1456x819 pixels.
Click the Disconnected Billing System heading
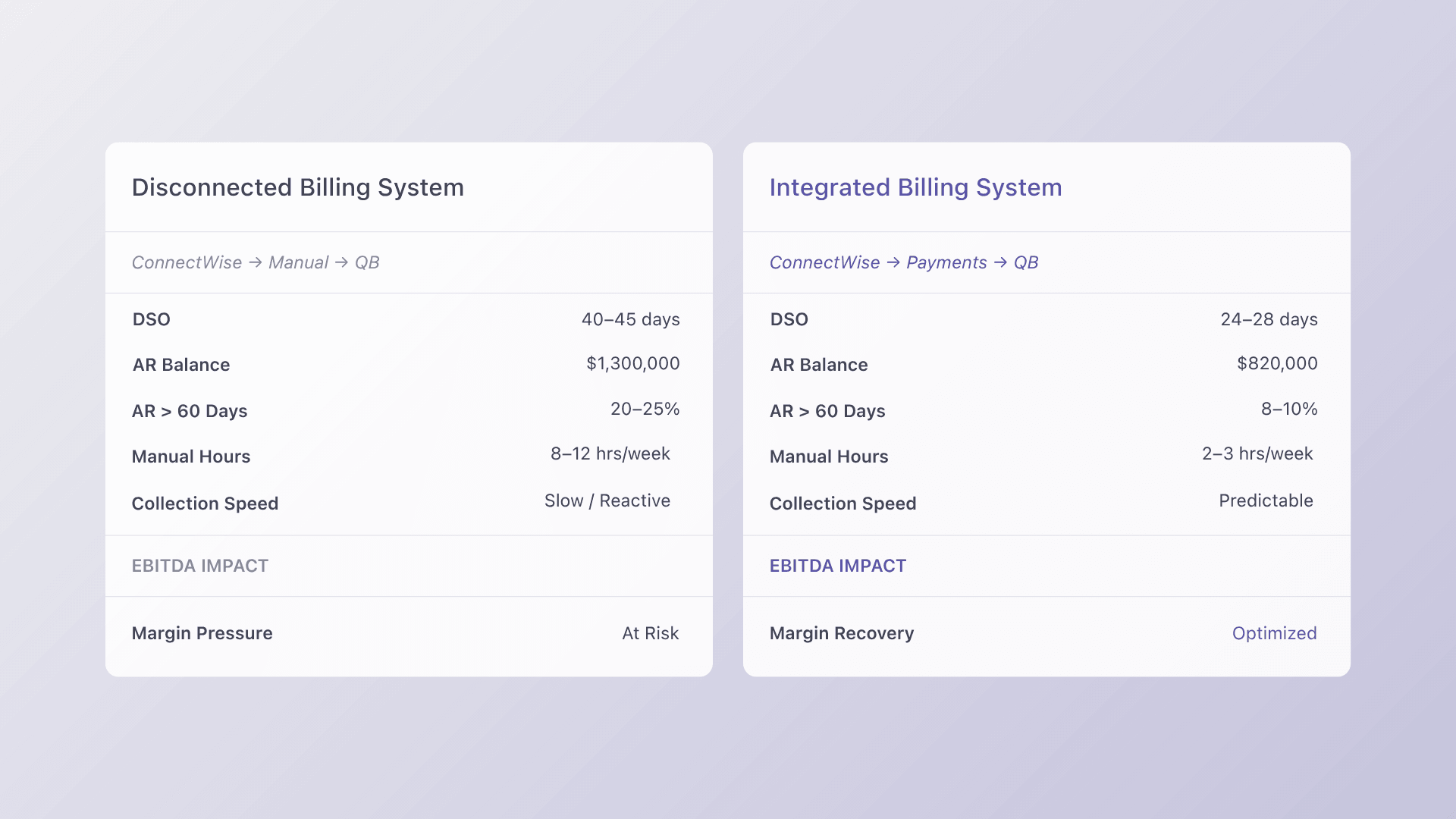tap(297, 187)
